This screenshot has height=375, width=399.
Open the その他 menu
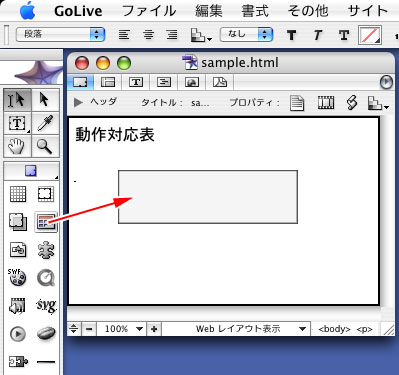click(308, 11)
